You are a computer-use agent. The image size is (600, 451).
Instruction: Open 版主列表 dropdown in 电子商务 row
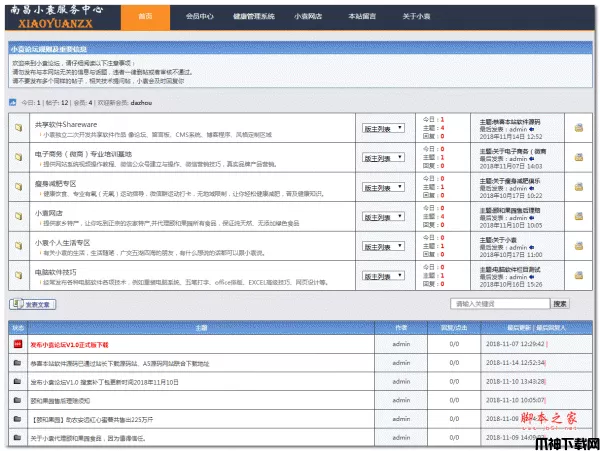[383, 158]
